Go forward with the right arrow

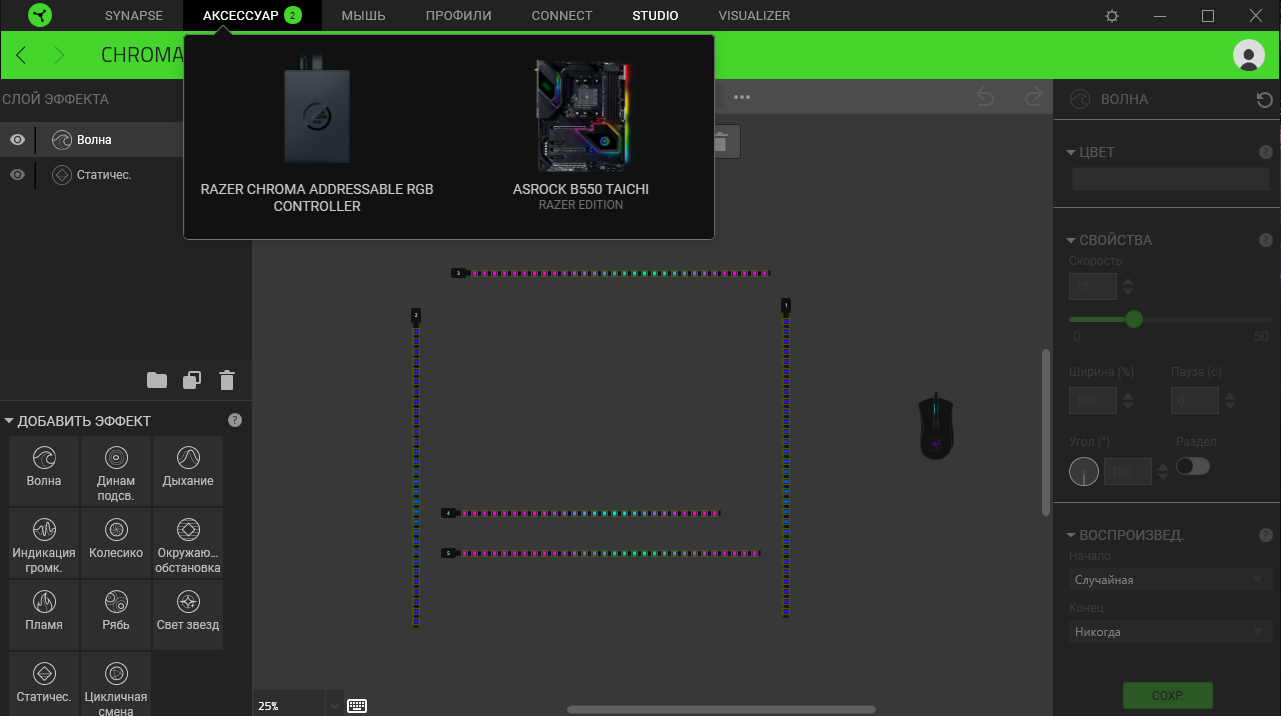tap(59, 55)
